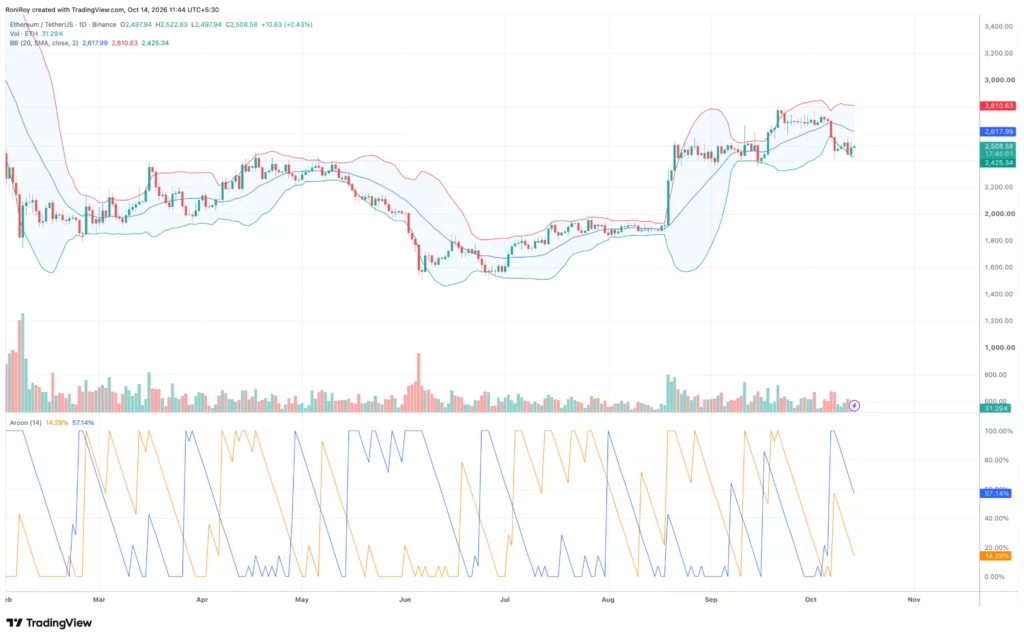Click the high value H2,522.63

171,25
